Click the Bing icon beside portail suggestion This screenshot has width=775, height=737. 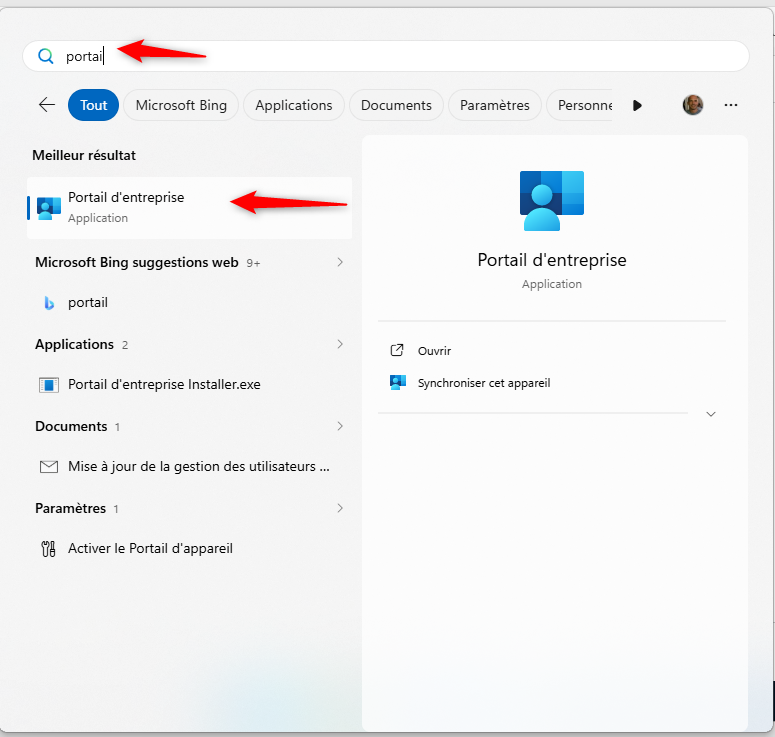tap(48, 303)
